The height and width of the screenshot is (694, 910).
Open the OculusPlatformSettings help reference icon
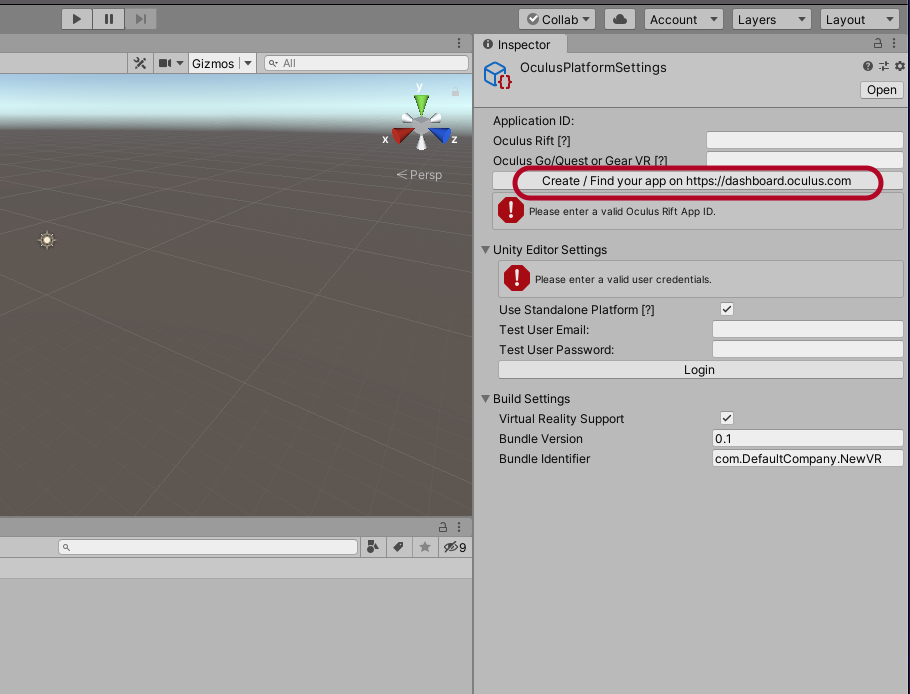(x=868, y=66)
